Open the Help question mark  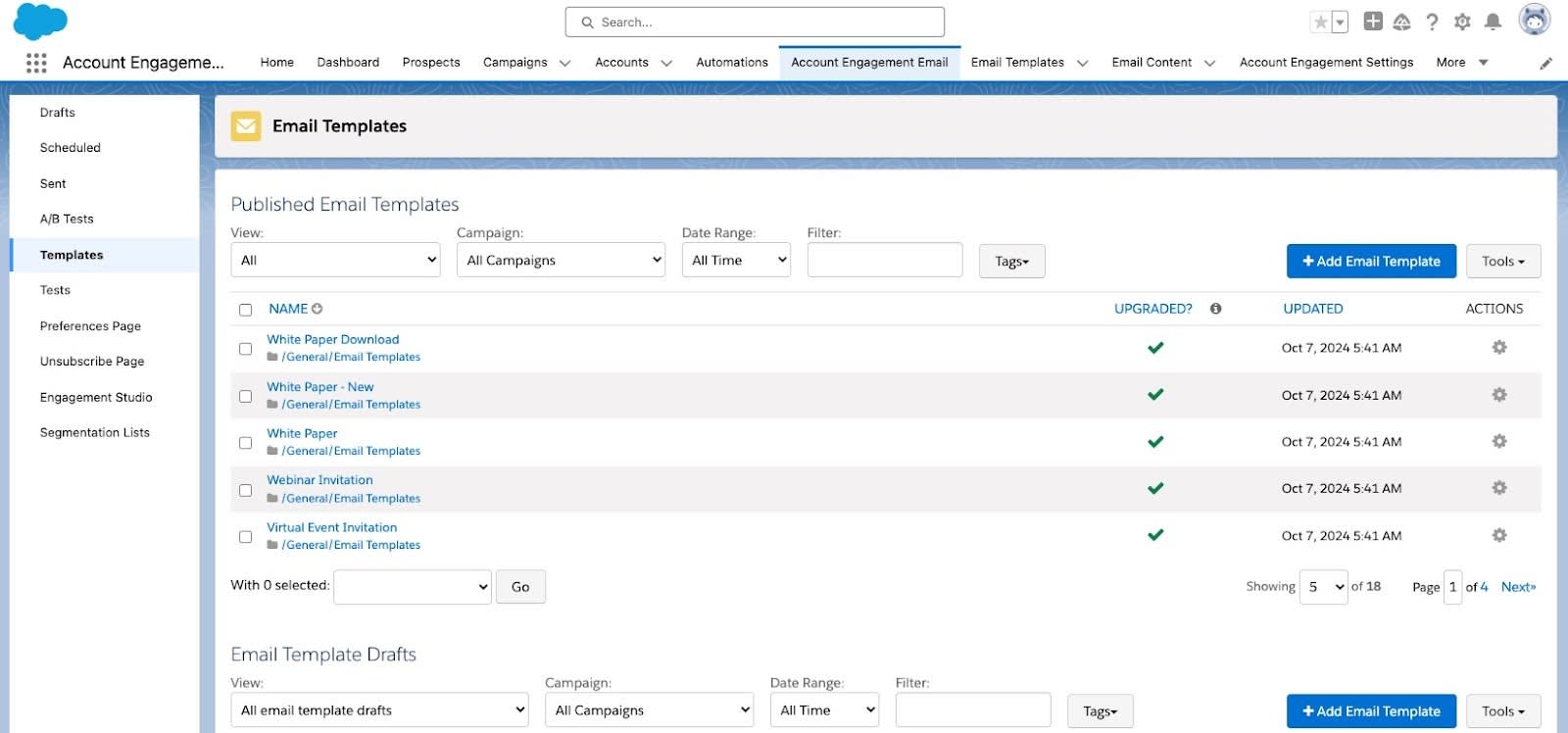click(1432, 22)
